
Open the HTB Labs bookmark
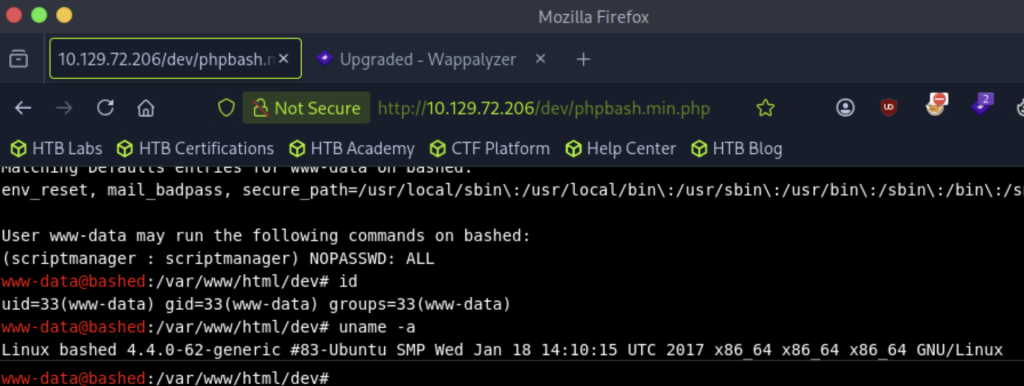(x=56, y=149)
